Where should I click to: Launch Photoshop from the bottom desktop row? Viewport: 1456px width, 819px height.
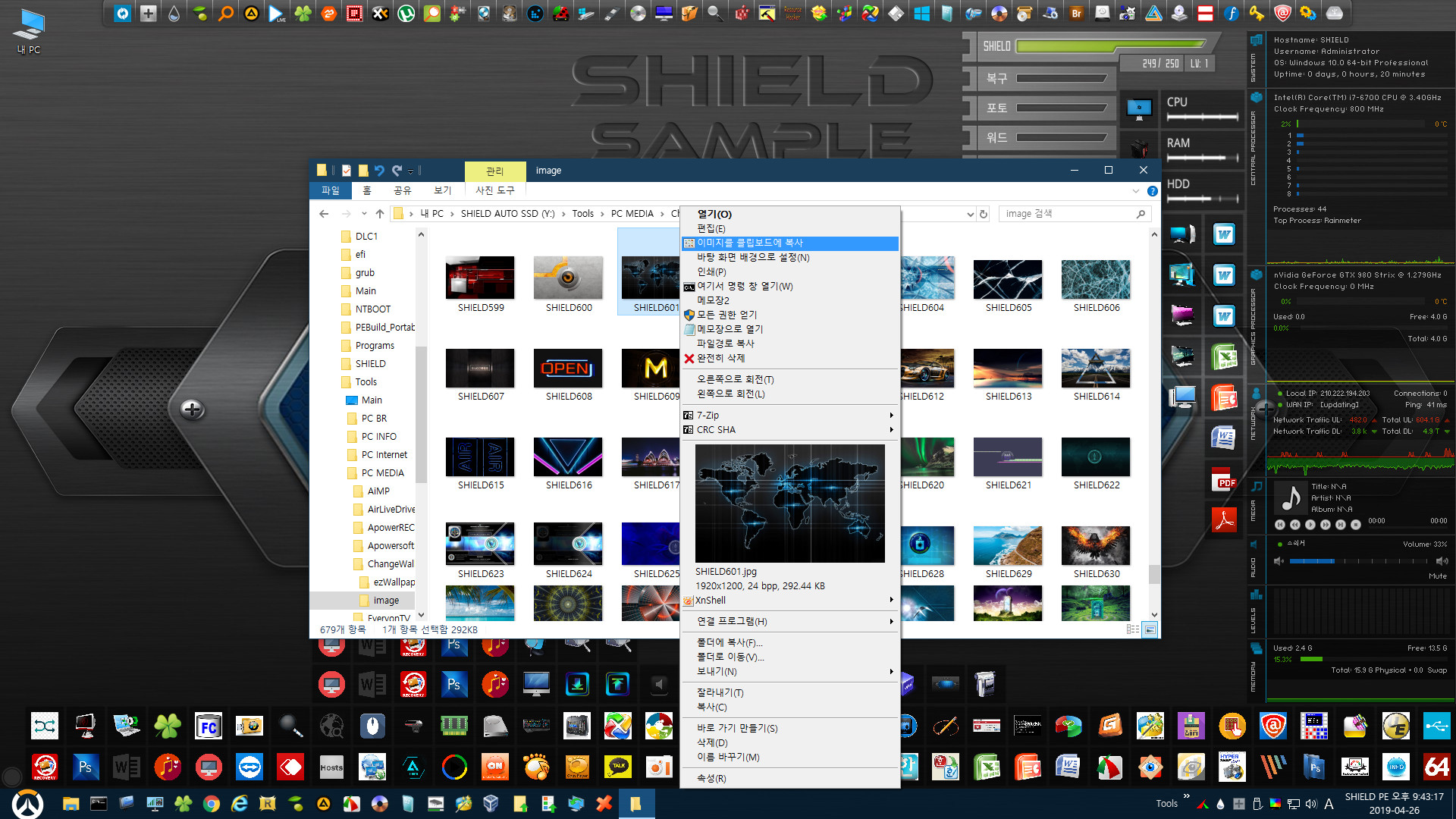click(86, 767)
